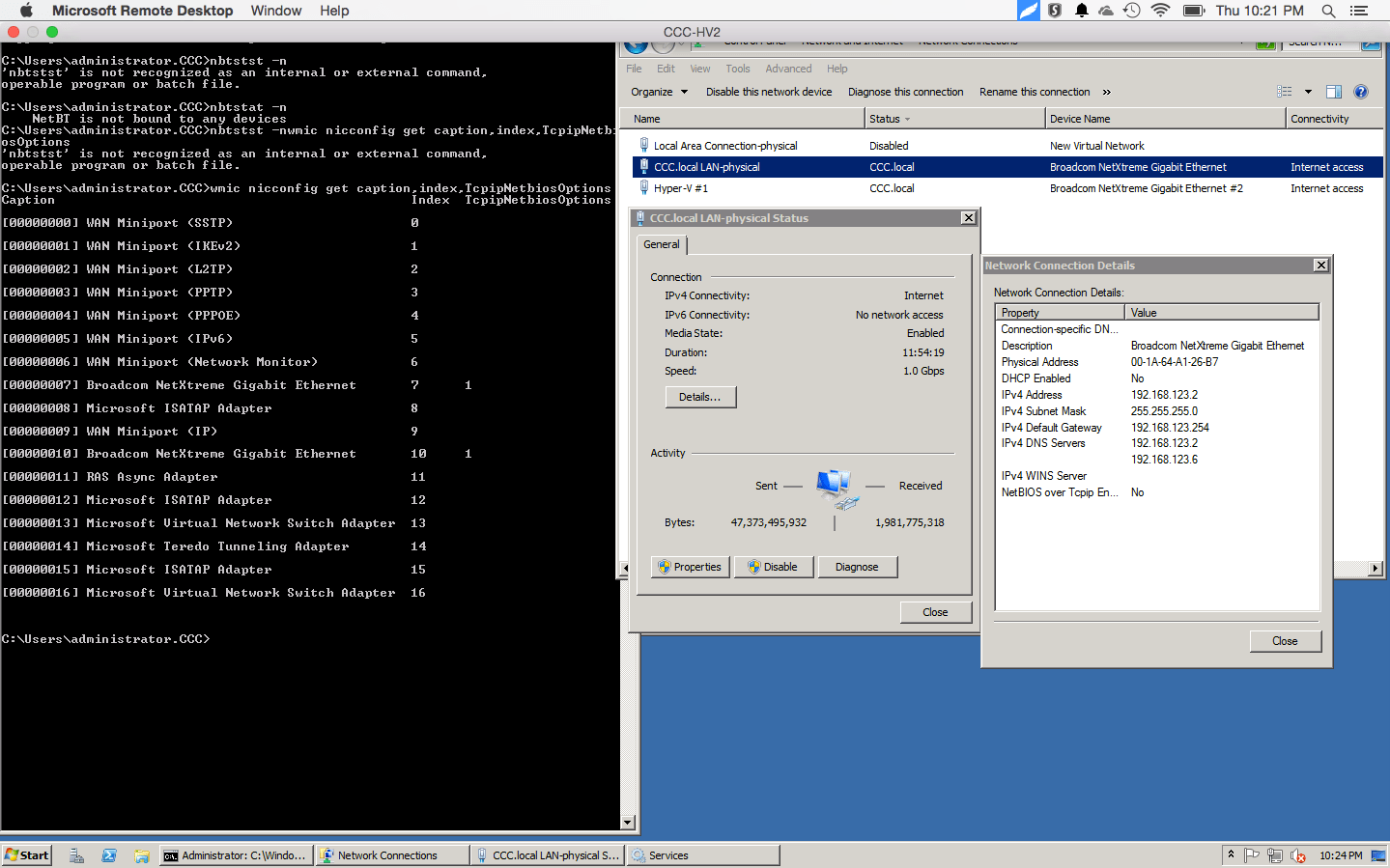Open the Help menu in Network Connections
Image resolution: width=1390 pixels, height=868 pixels.
[x=837, y=69]
